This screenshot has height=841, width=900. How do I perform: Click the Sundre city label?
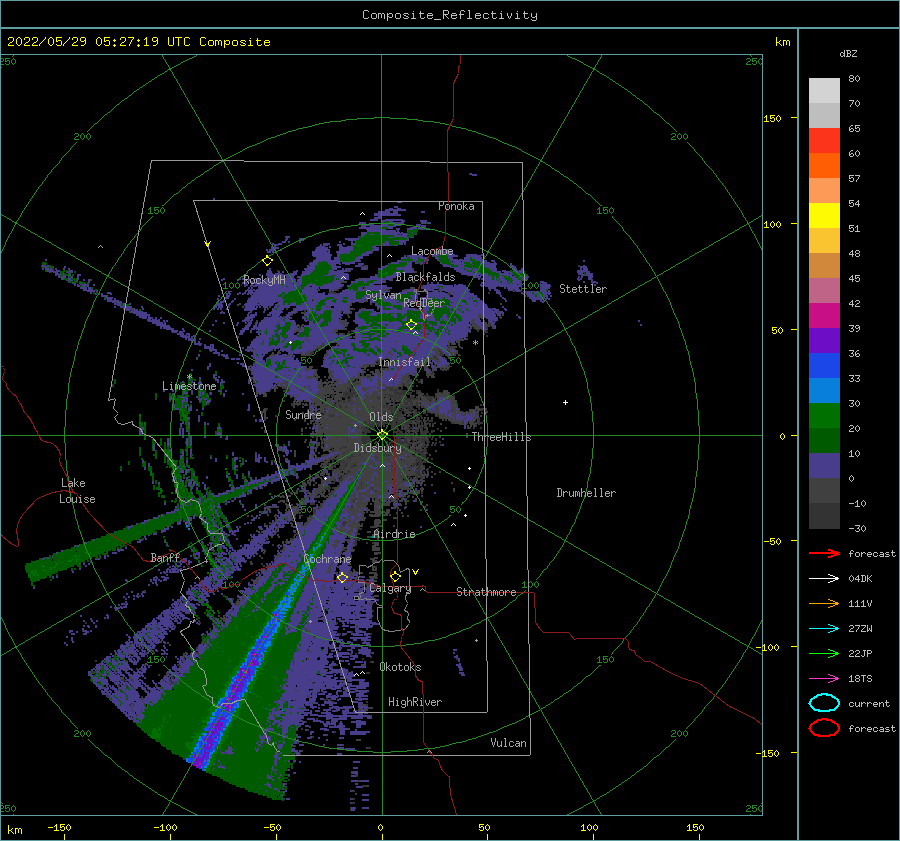click(x=303, y=415)
